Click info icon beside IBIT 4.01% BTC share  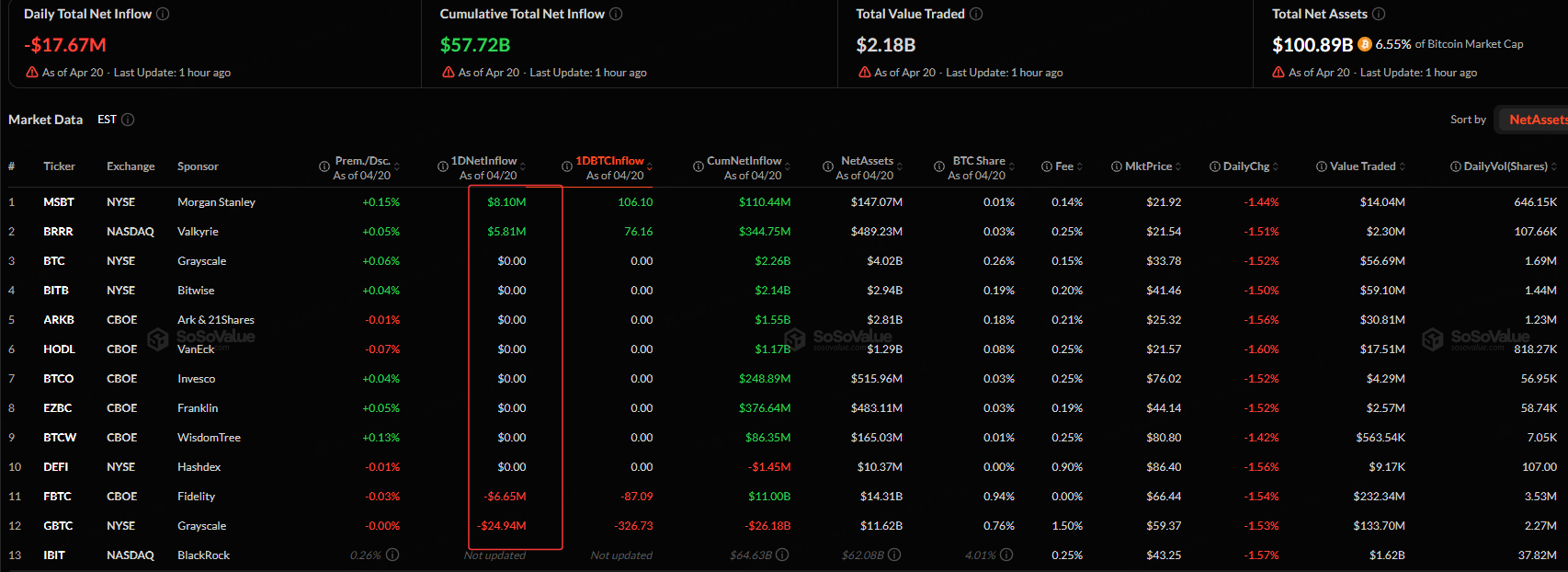pyautogui.click(x=1006, y=555)
